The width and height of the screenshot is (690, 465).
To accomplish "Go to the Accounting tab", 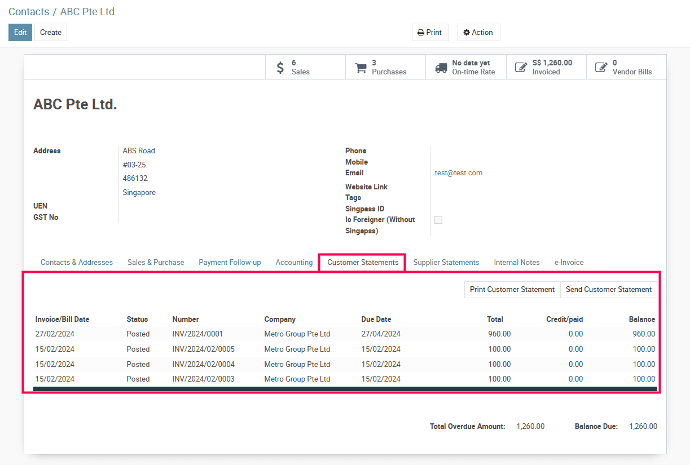I will pyautogui.click(x=294, y=262).
